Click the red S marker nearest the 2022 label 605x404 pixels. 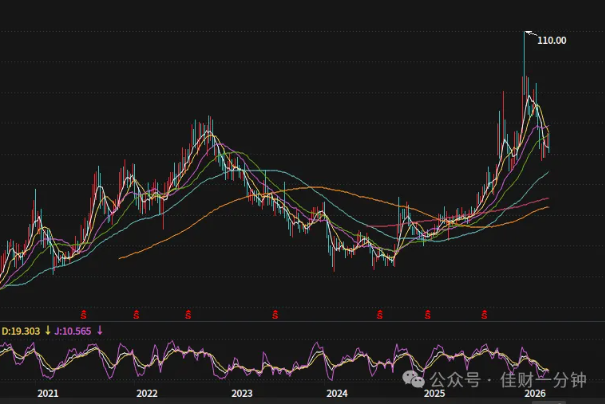click(136, 314)
